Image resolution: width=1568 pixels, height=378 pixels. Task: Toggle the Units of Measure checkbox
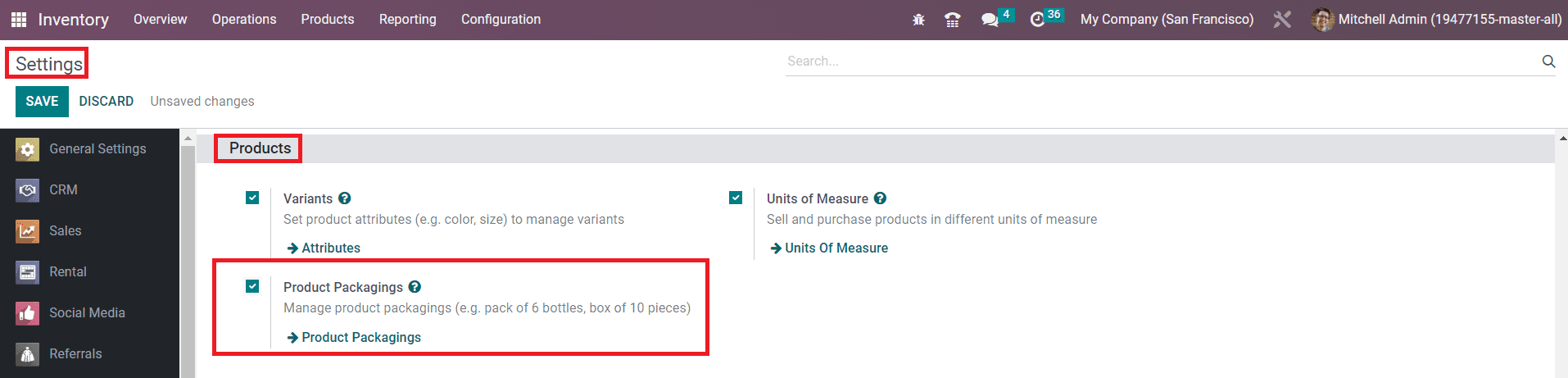(x=736, y=198)
